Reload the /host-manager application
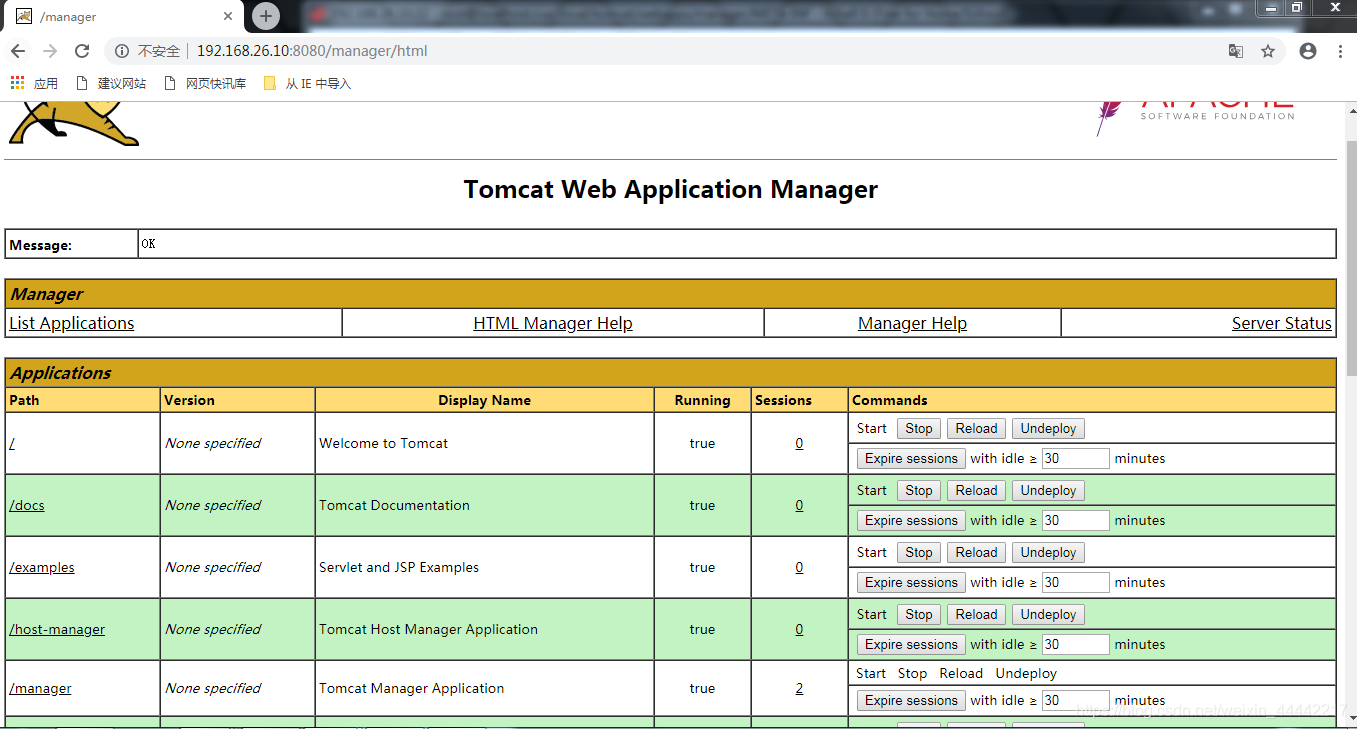The height and width of the screenshot is (729, 1357). coord(976,614)
